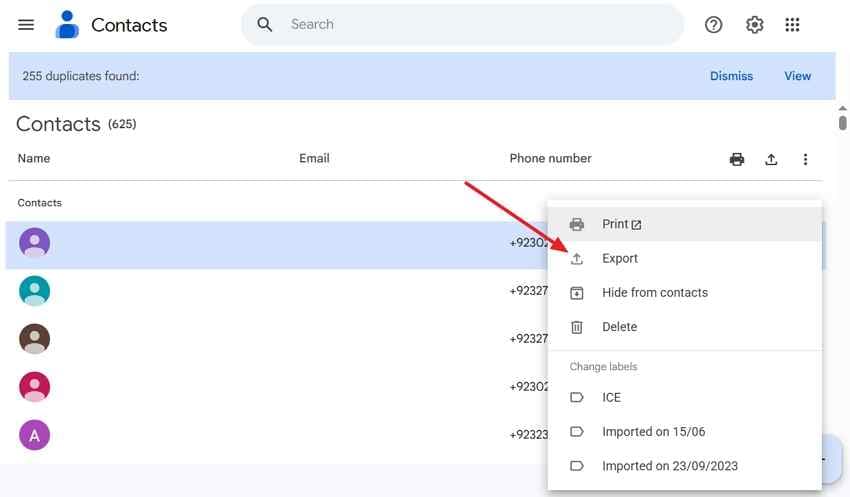Choose Delete from the context menu
850x497 pixels.
[685, 327]
